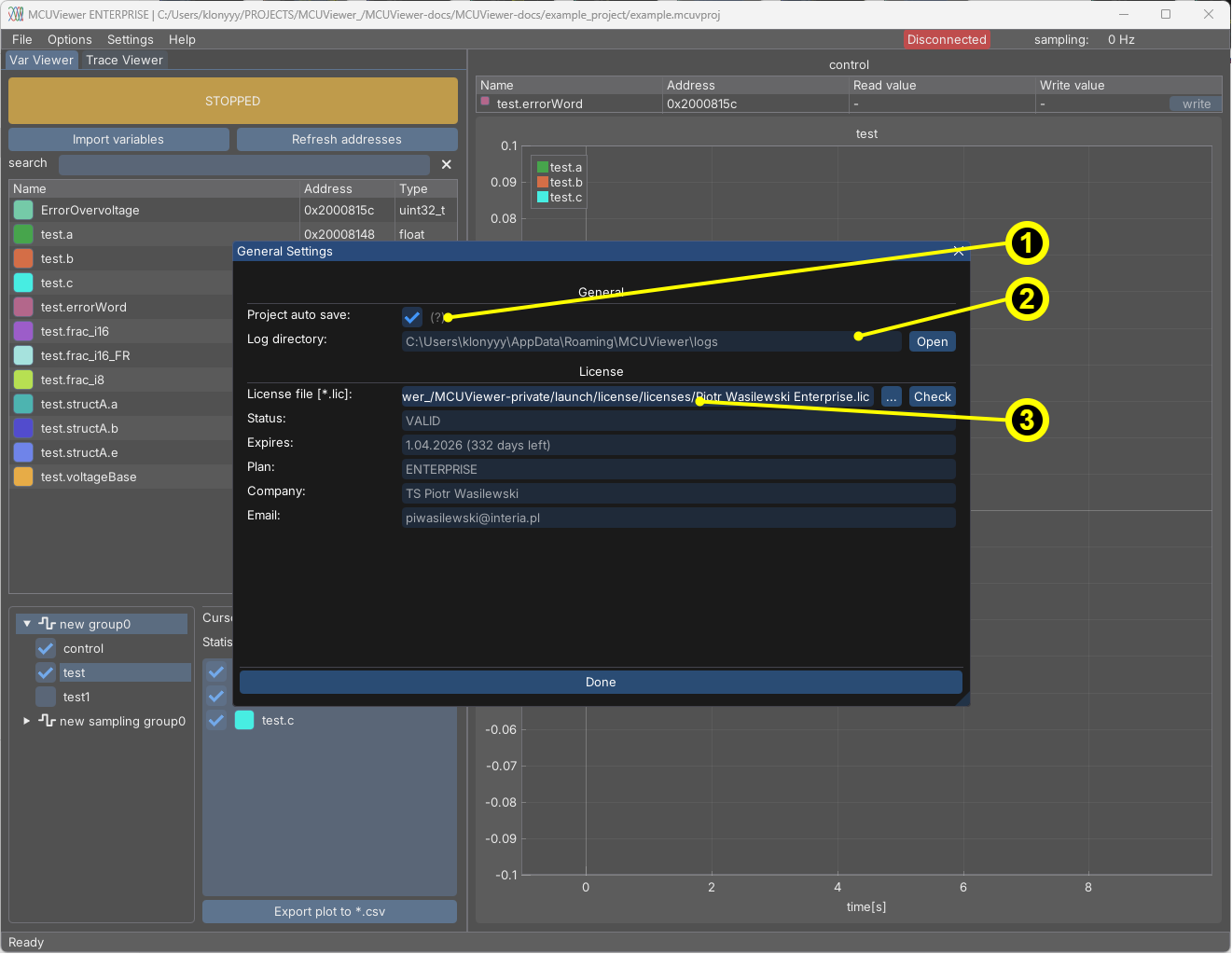This screenshot has width=1232, height=954.
Task: Select the test1 plot in the tree
Action: pyautogui.click(x=76, y=697)
